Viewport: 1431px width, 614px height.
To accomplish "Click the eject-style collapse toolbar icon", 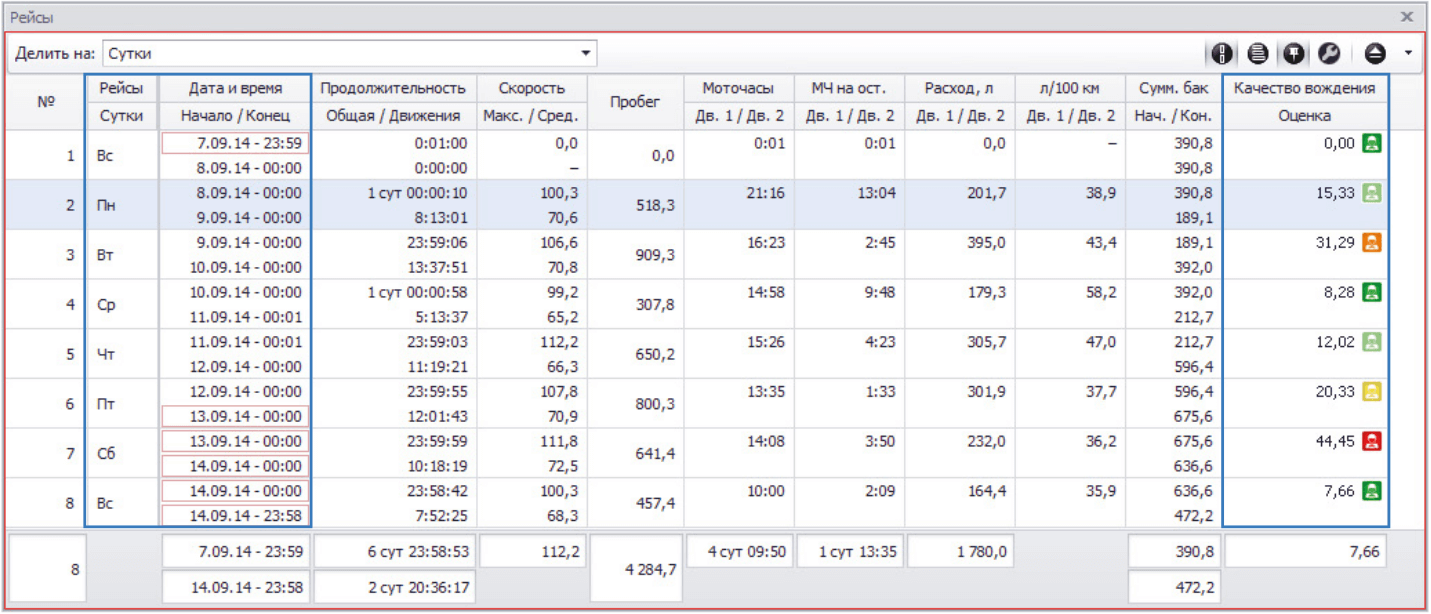I will [1374, 53].
